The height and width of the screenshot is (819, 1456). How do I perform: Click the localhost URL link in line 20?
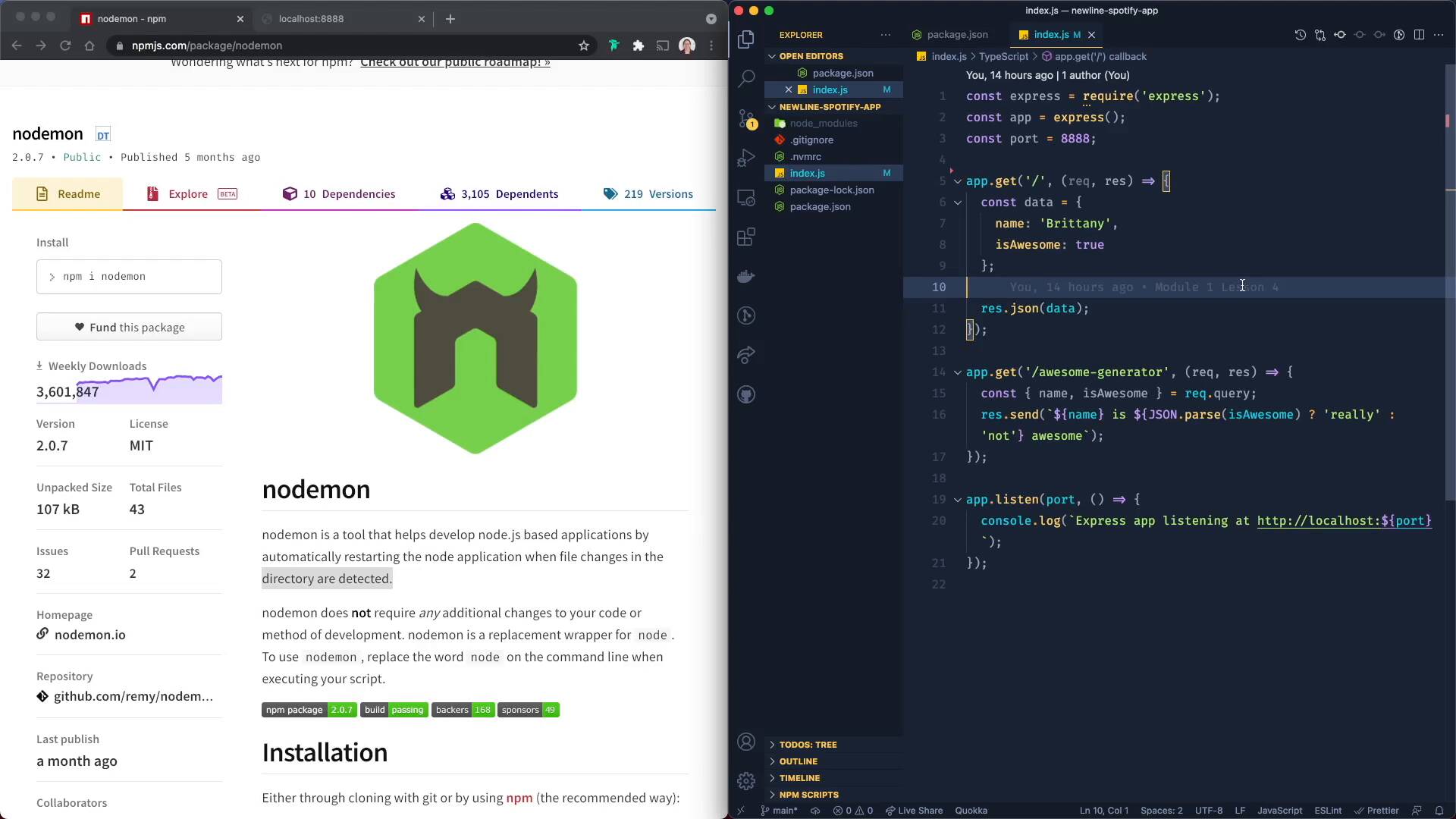click(1344, 521)
